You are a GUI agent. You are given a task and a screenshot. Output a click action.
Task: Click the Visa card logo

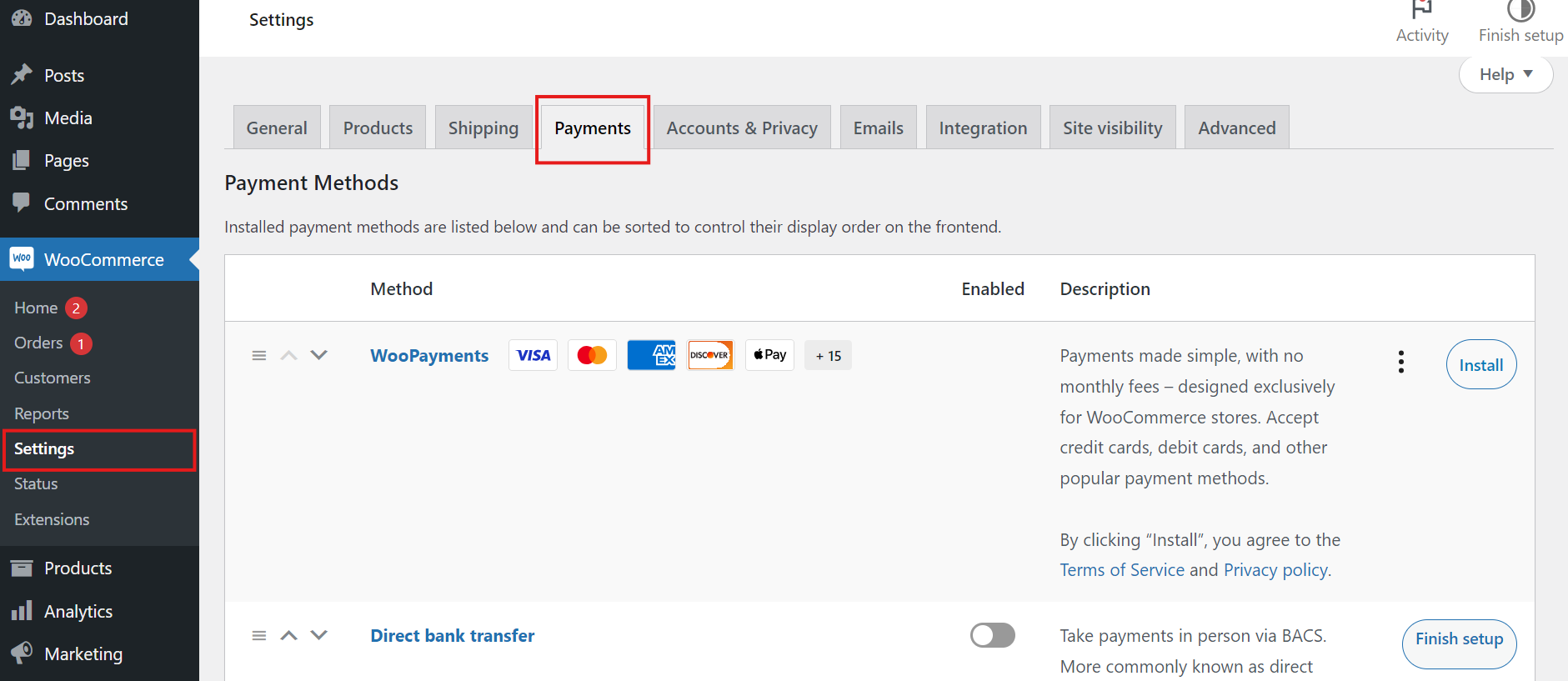point(534,355)
